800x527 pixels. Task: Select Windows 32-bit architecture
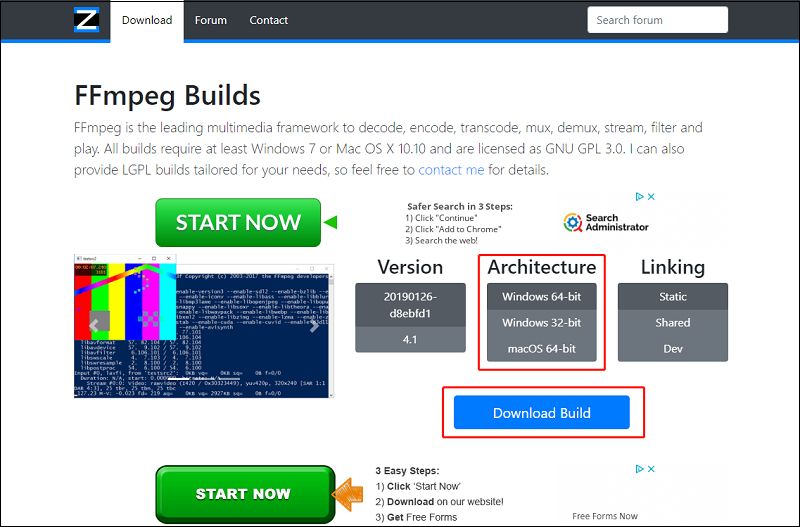point(541,322)
